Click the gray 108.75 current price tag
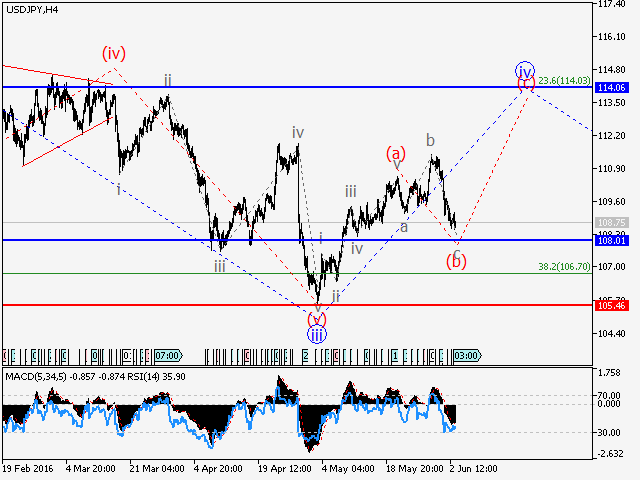The image size is (640, 480). click(611, 222)
